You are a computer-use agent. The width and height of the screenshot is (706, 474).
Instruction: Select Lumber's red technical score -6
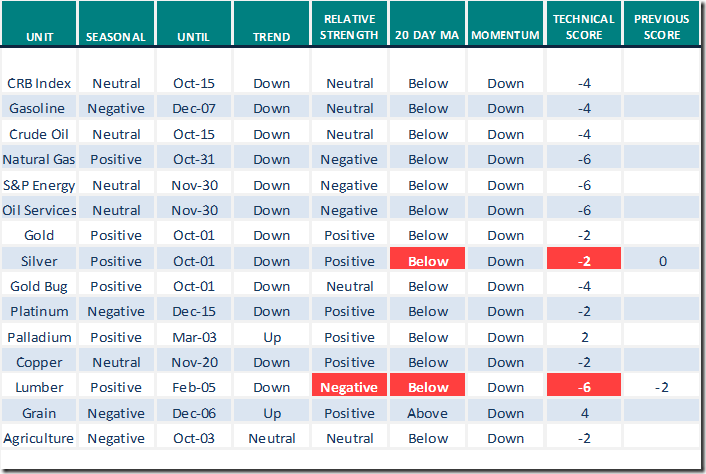coord(585,387)
